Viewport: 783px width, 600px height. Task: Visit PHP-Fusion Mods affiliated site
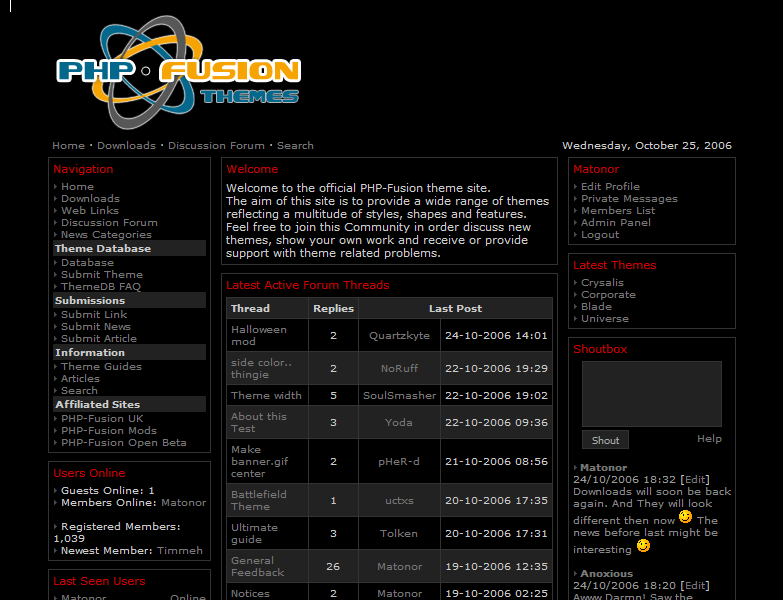[109, 430]
